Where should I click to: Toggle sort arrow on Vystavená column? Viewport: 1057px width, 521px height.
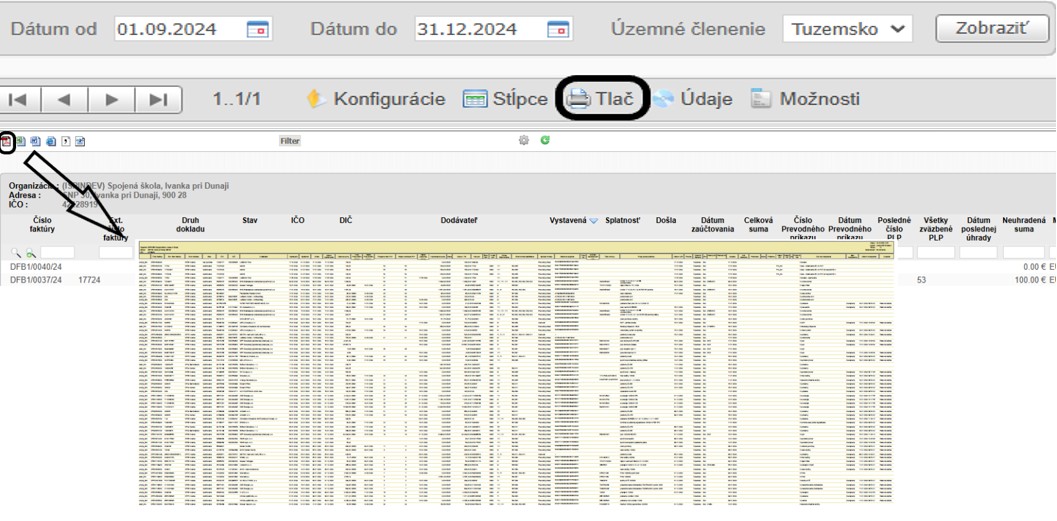click(x=594, y=220)
